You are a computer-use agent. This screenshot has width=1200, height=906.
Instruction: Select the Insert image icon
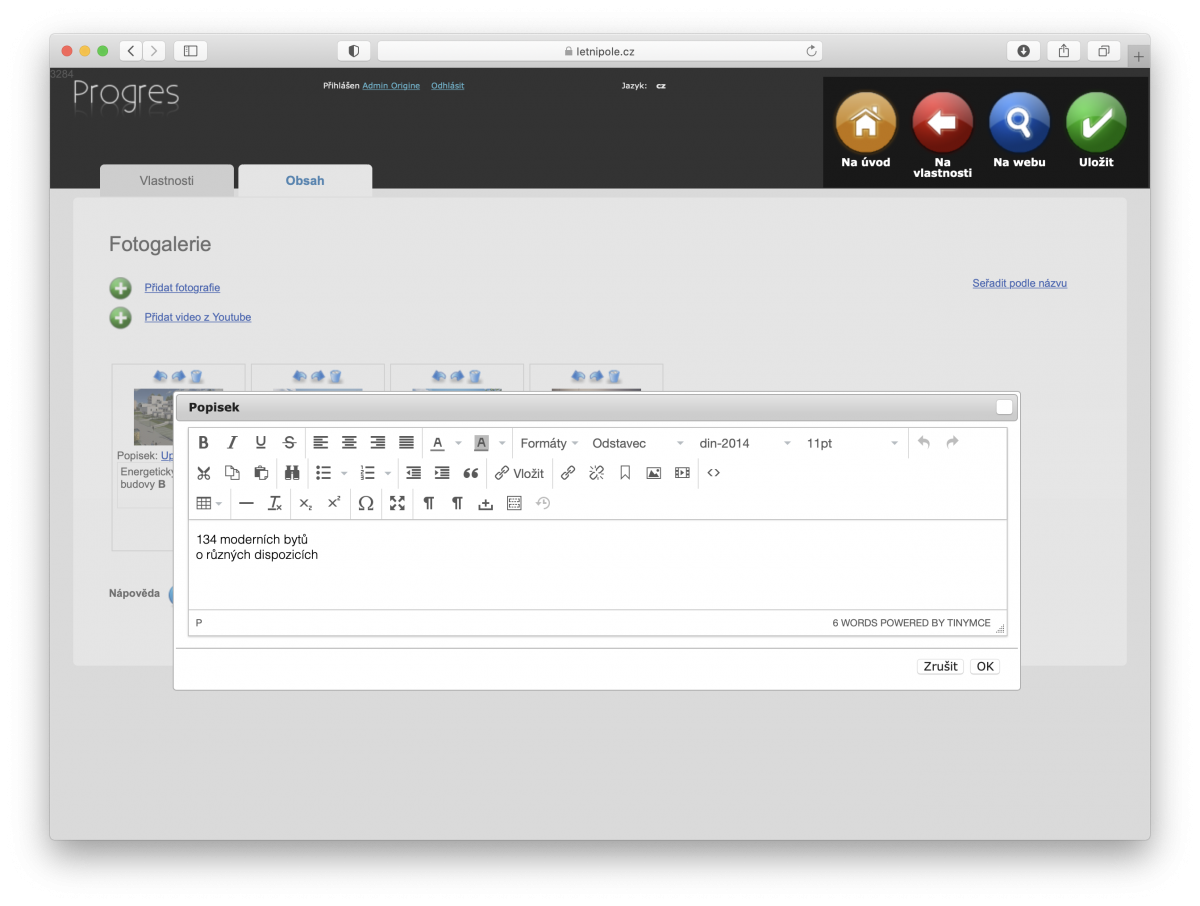(653, 472)
